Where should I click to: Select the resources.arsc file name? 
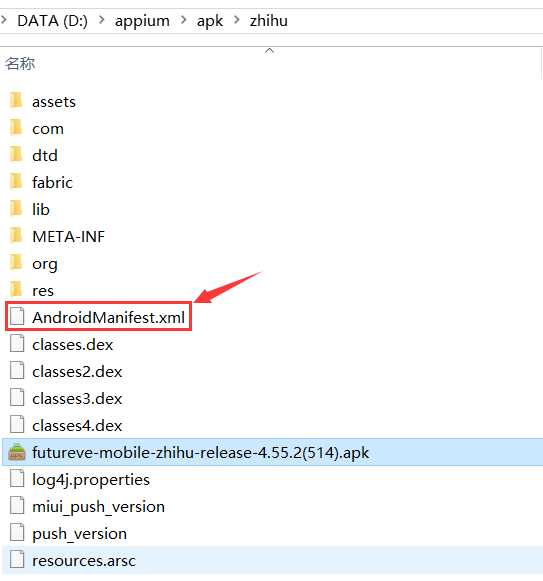click(84, 561)
